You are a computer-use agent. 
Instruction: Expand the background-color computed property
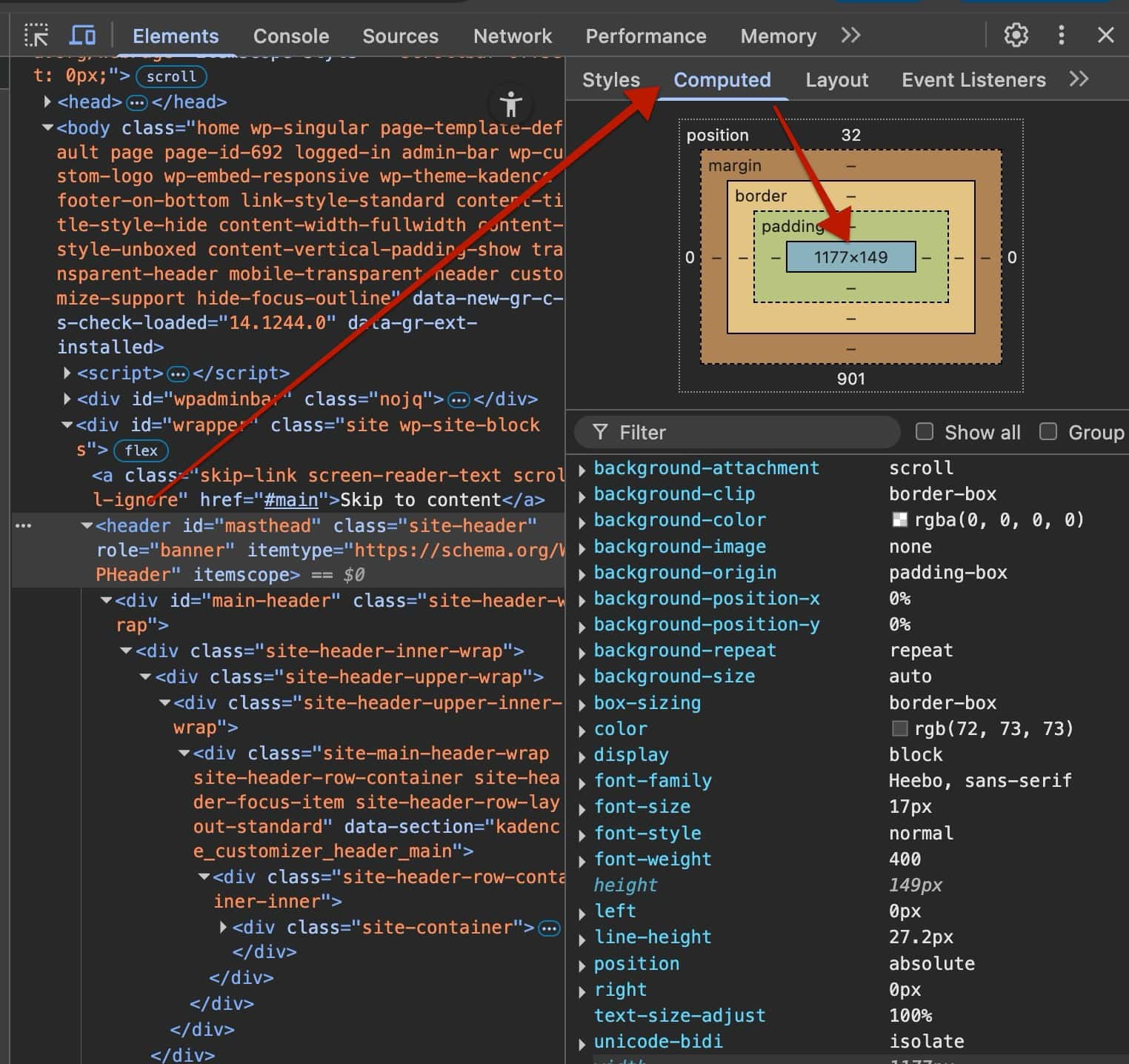coord(582,522)
